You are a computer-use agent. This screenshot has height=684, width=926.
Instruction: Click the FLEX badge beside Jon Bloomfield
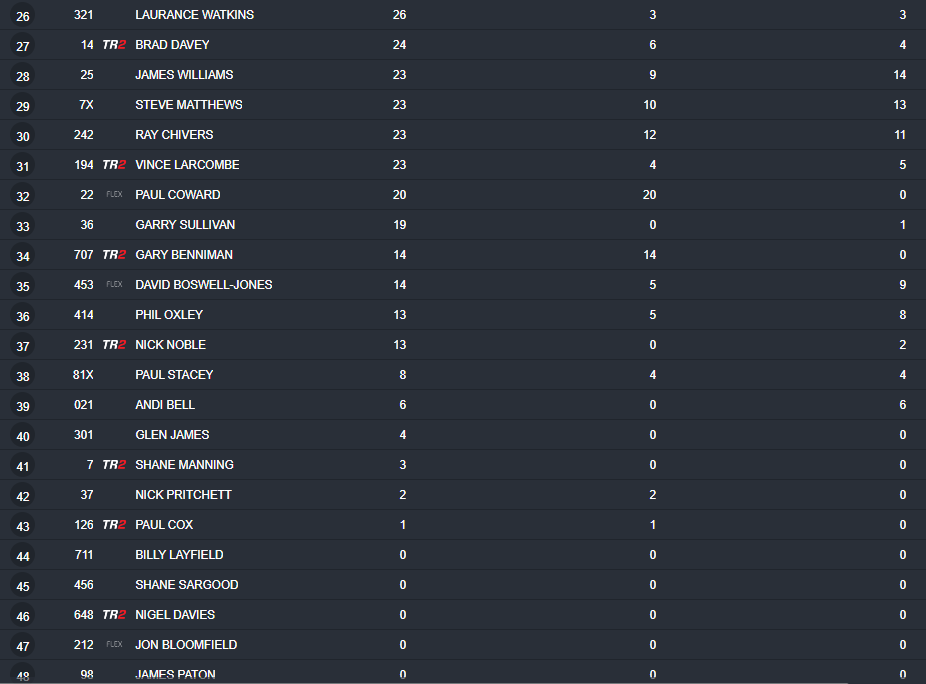pyautogui.click(x=114, y=644)
